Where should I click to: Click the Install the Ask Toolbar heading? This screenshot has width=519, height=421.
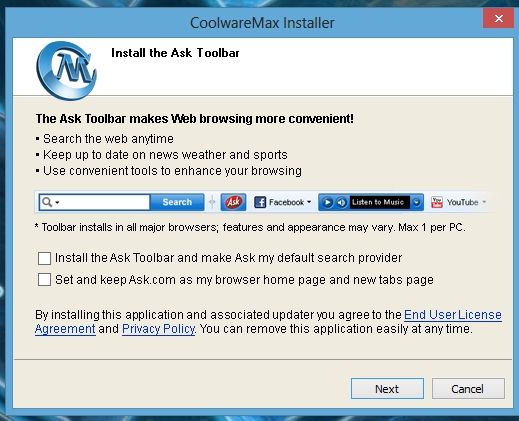(x=175, y=53)
